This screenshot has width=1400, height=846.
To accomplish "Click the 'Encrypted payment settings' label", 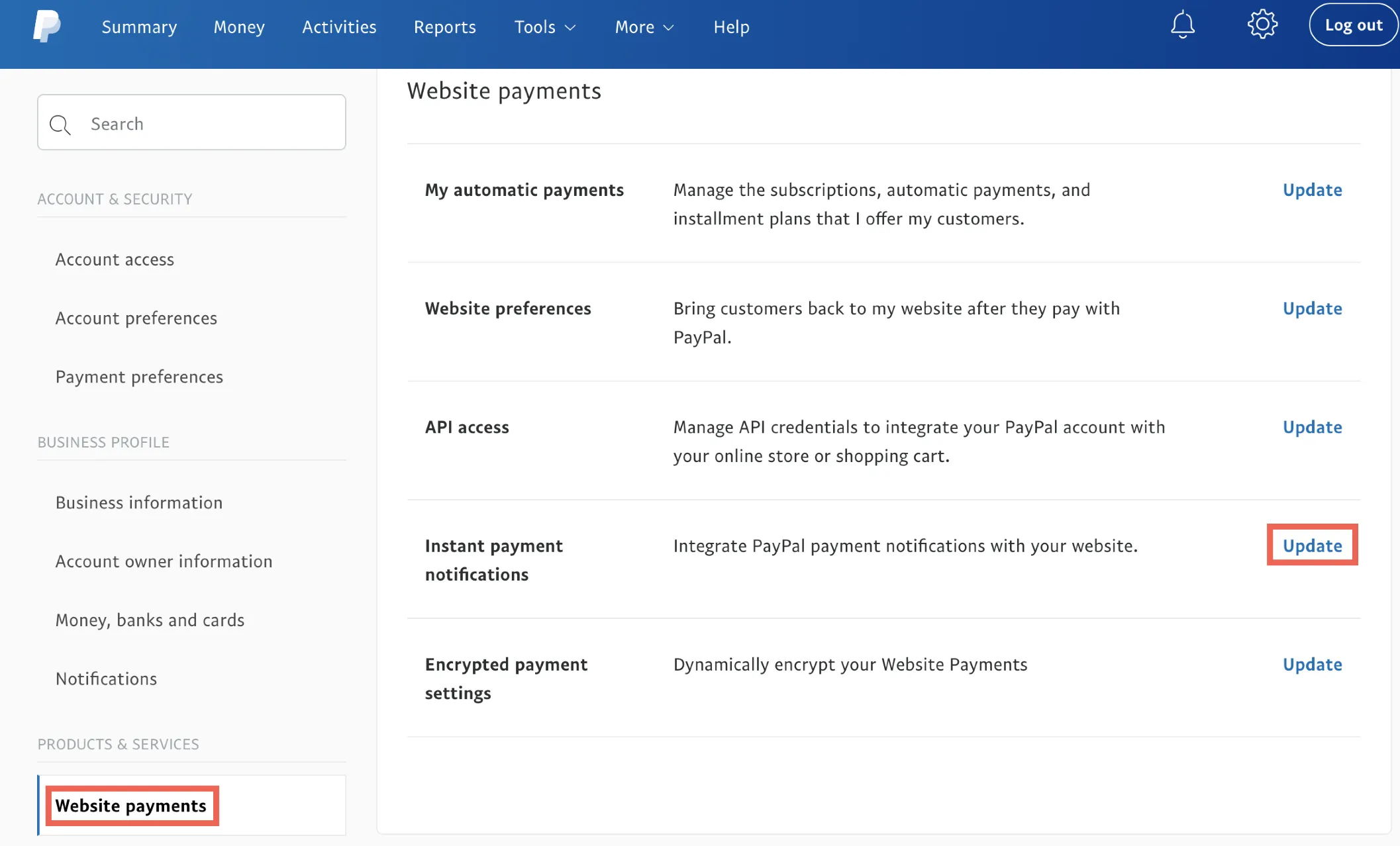I will tap(506, 679).
